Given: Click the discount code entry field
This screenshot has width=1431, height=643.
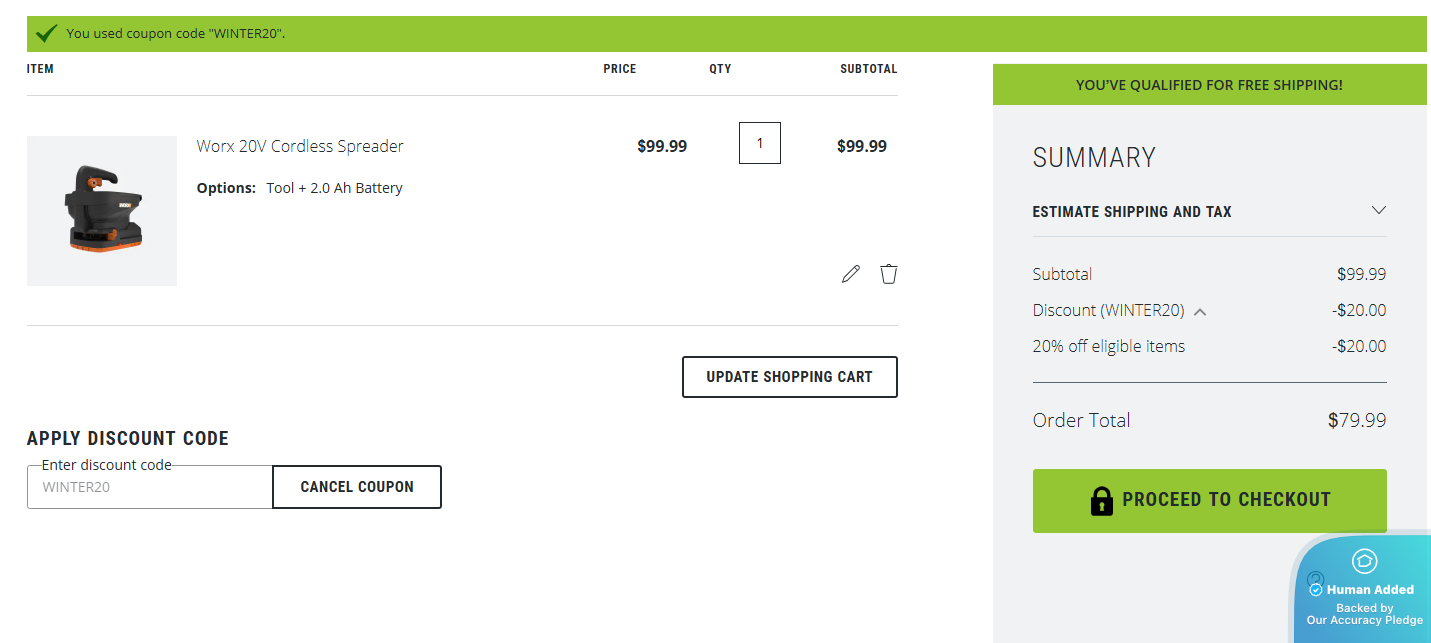Looking at the screenshot, I should pos(148,486).
